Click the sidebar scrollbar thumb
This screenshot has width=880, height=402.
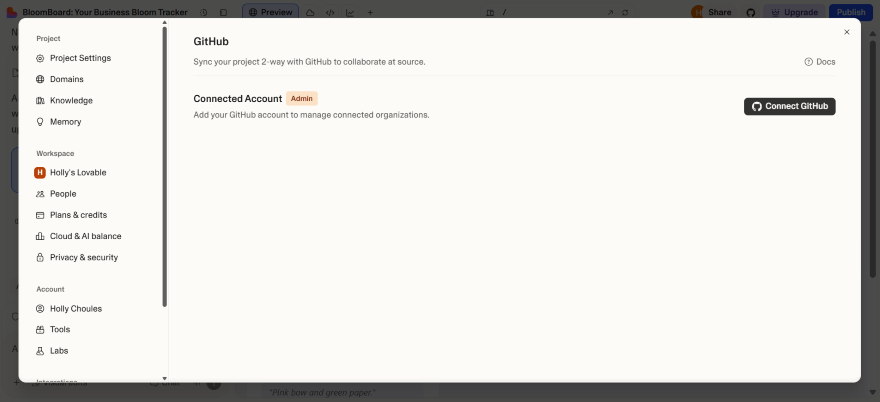tap(164, 166)
